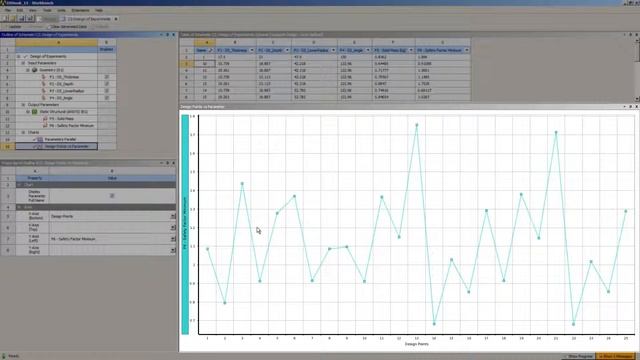Open X-Axis (Bottom) dropdown showing Design Points
Screen dimensions: 640x360
[x=173, y=216]
